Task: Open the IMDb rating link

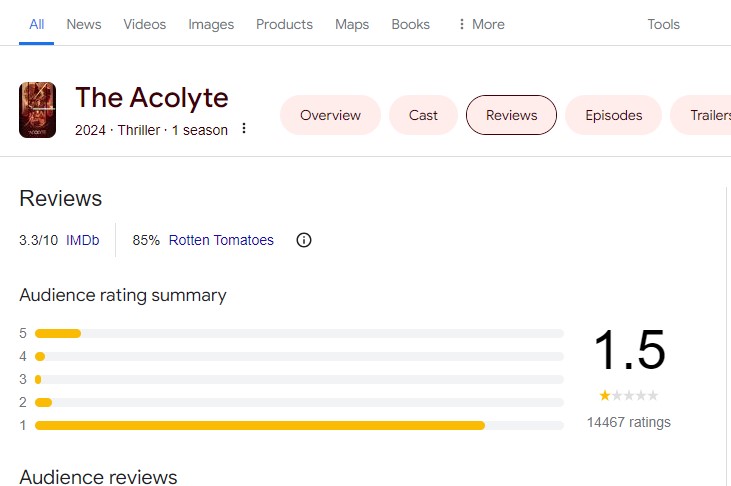Action: (82, 240)
